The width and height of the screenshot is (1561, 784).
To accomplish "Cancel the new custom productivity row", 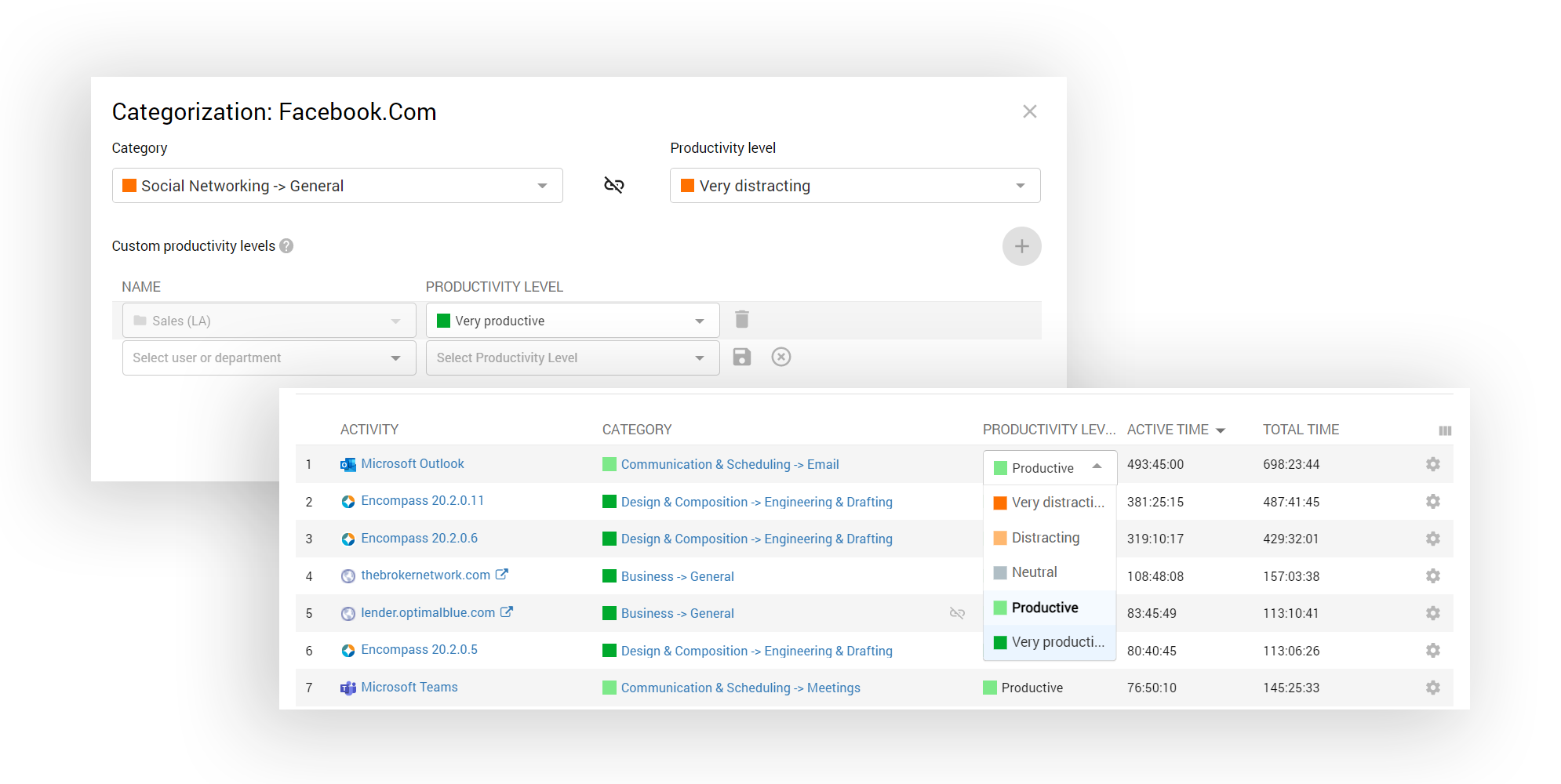I will tap(780, 358).
